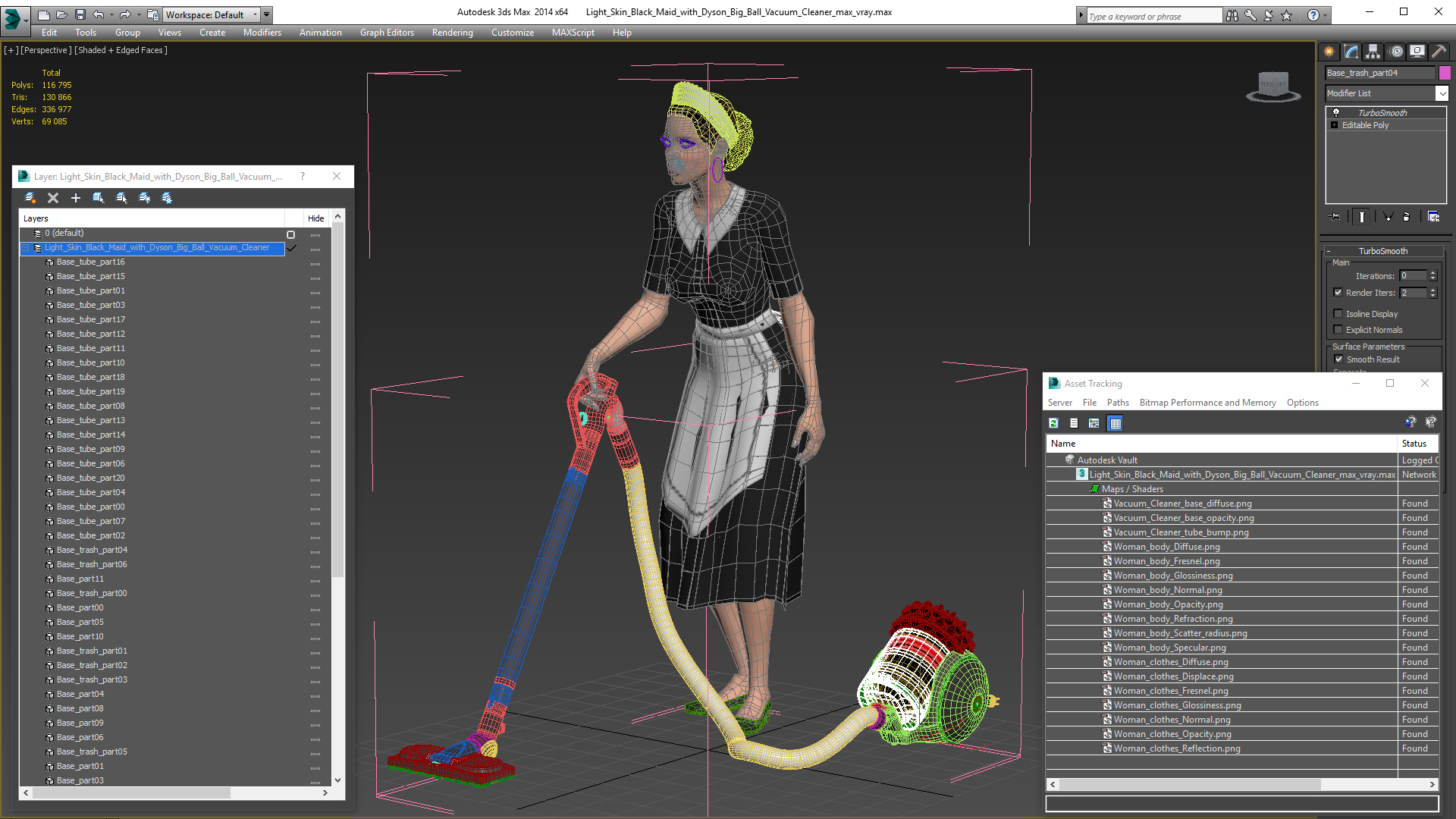Open the Rendering menu
This screenshot has width=1456, height=819.
tap(453, 33)
